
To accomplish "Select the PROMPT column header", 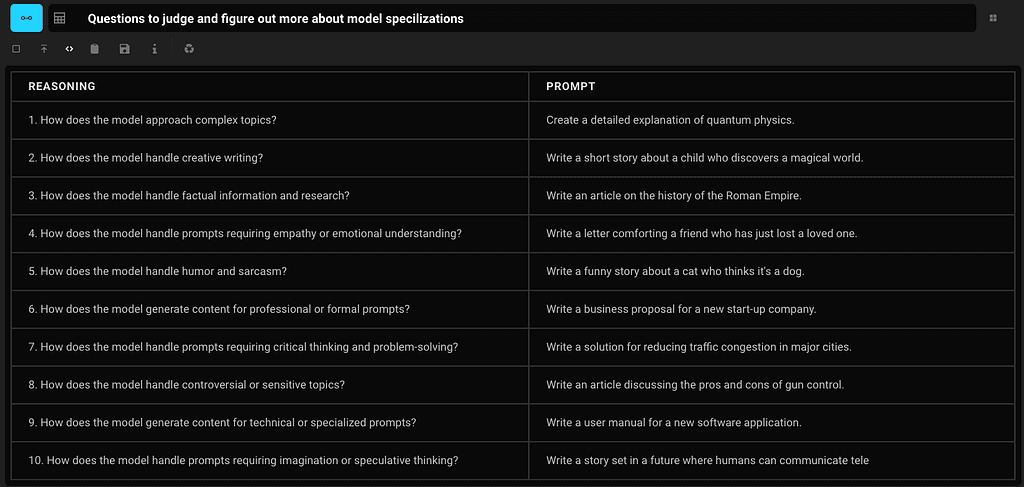I will click(771, 86).
